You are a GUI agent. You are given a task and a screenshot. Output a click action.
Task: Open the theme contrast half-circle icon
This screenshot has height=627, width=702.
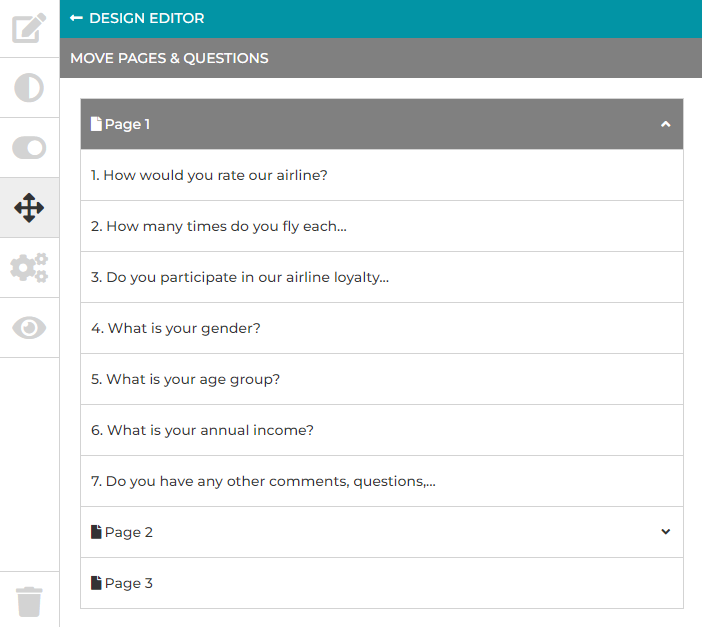coord(29,87)
